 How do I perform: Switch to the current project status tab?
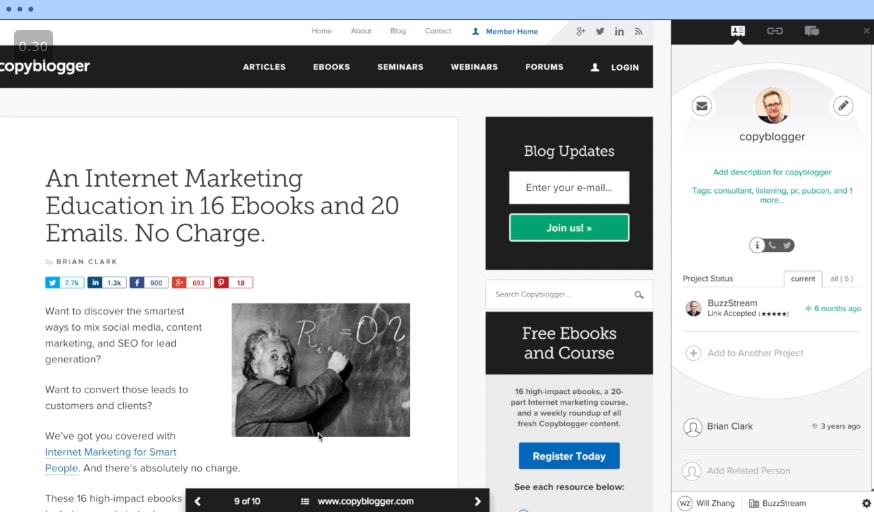[x=803, y=279]
